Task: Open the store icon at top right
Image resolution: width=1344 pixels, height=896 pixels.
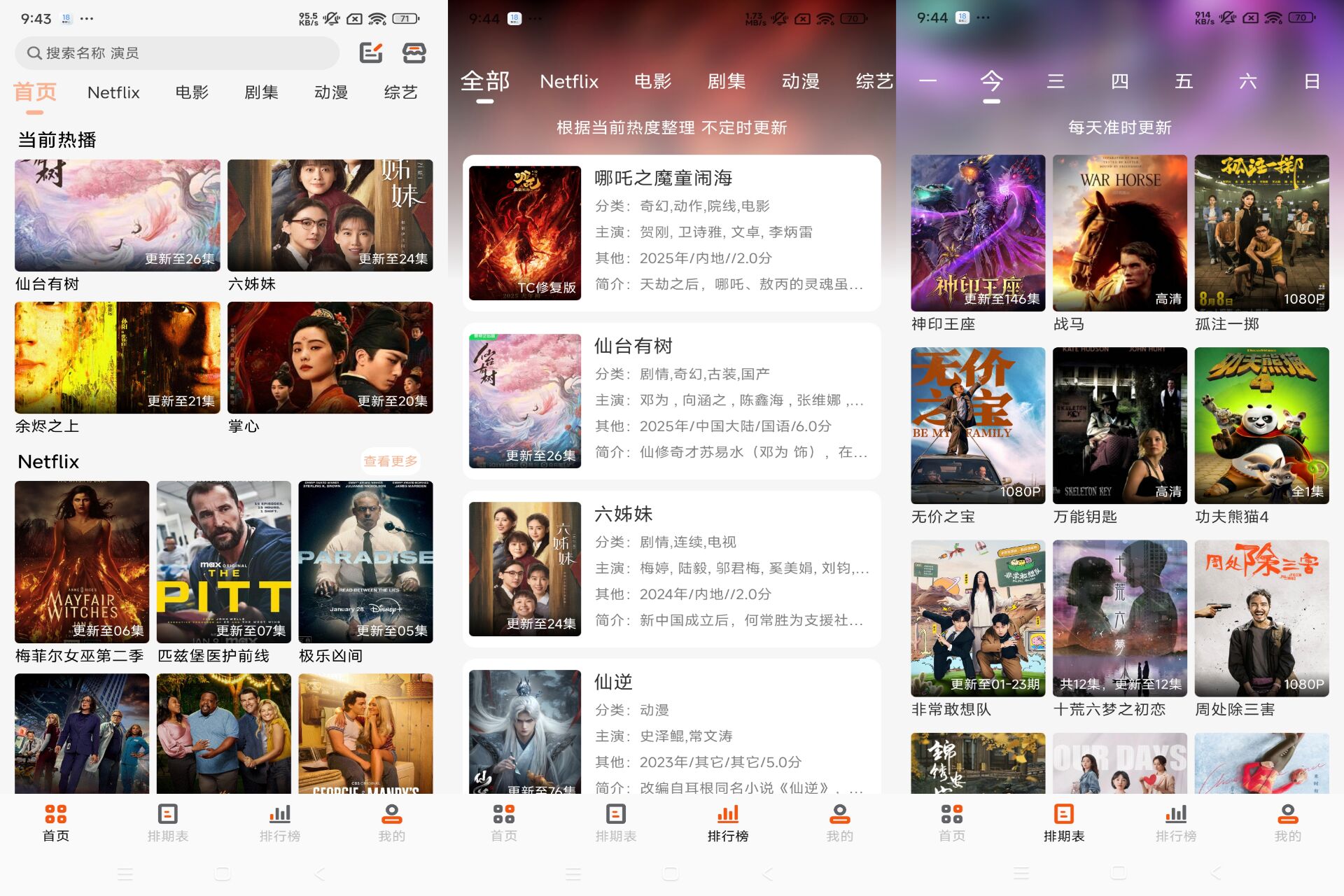Action: pyautogui.click(x=414, y=53)
